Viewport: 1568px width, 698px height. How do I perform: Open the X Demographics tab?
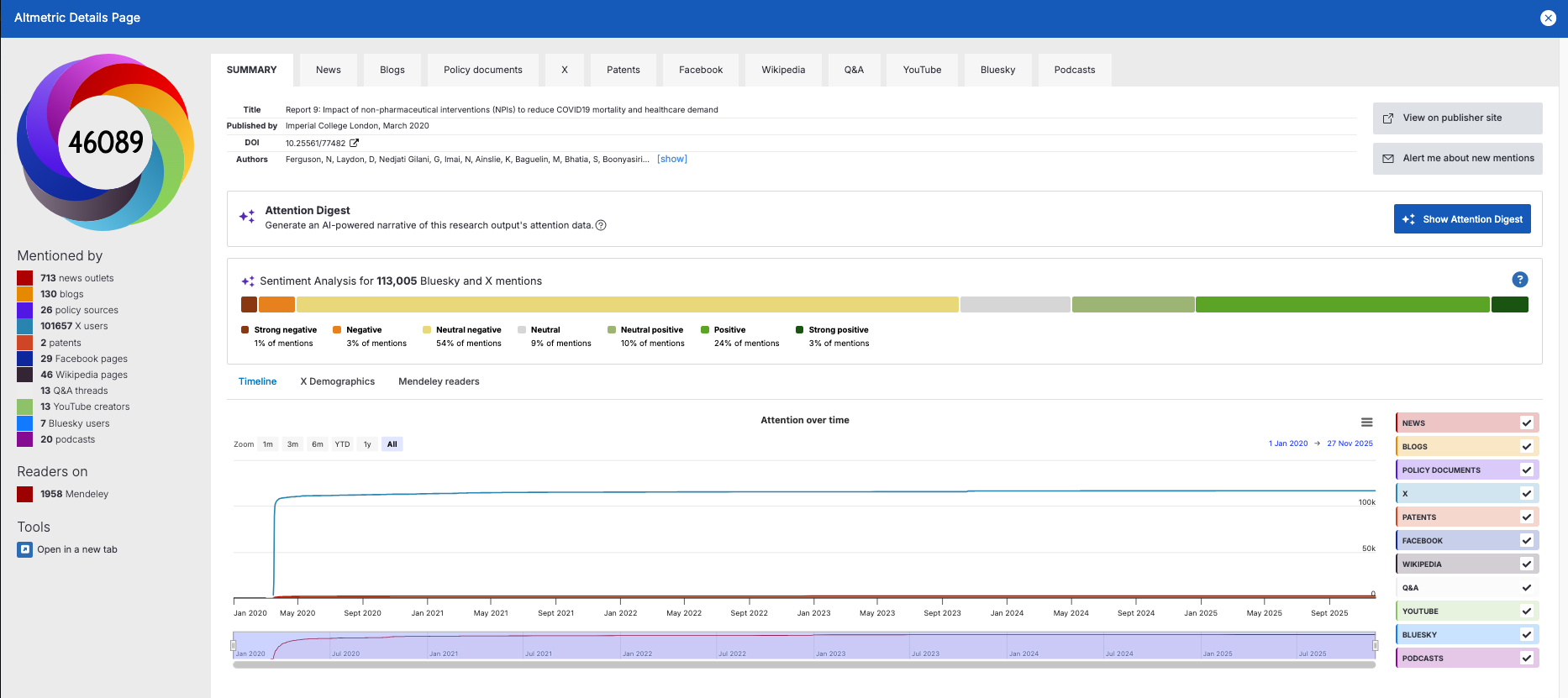point(337,381)
